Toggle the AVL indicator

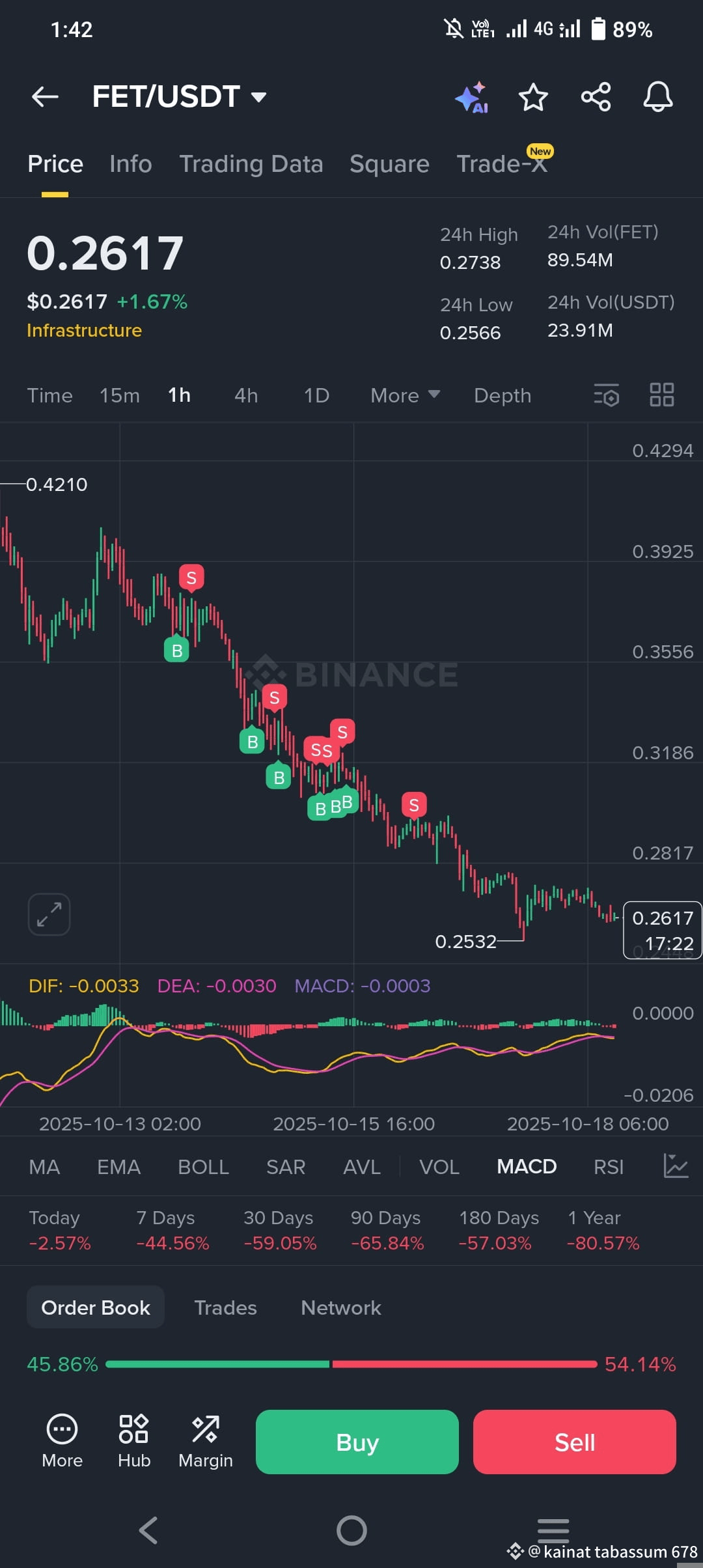362,1166
